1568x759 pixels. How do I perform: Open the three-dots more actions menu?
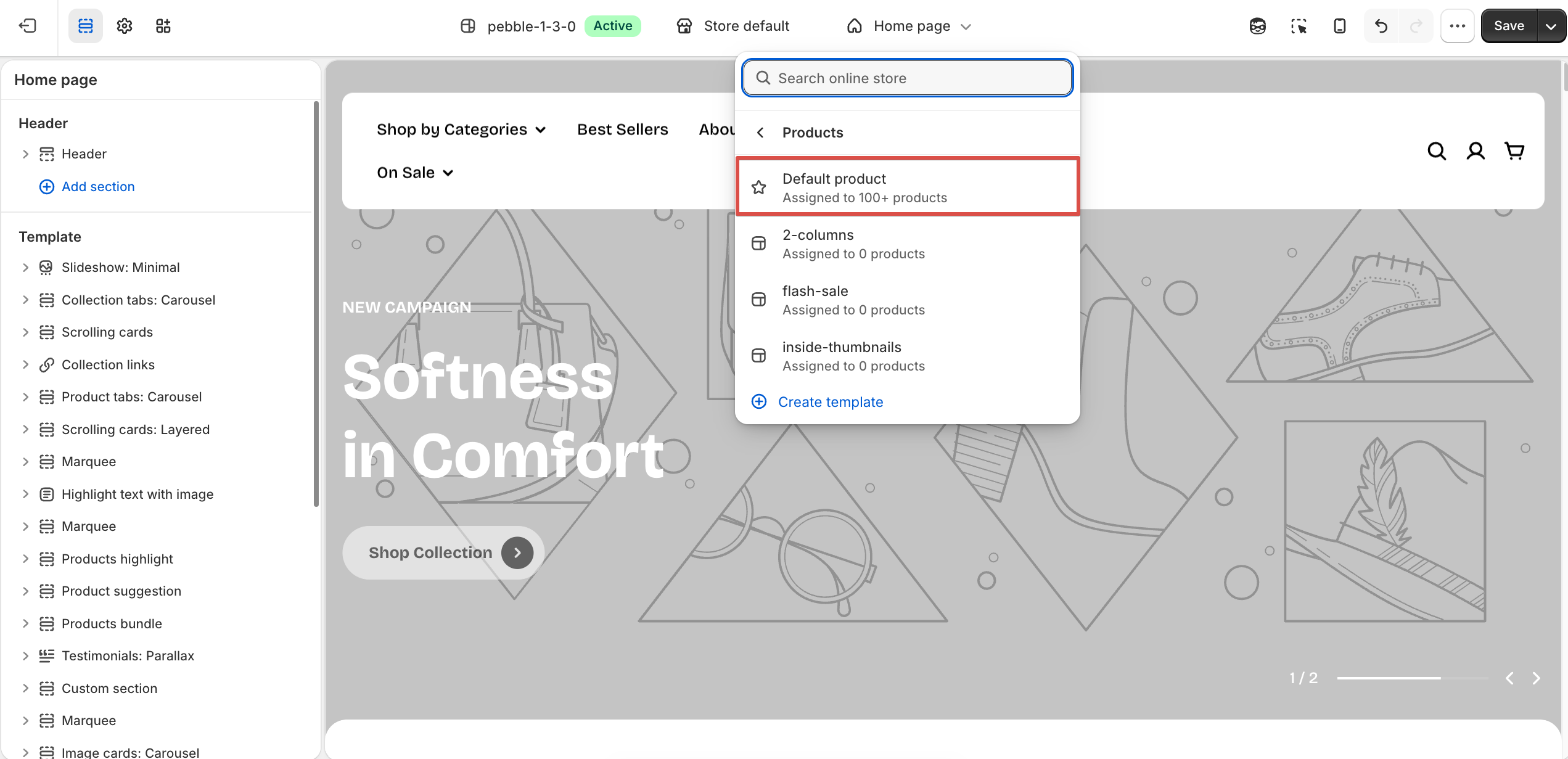pos(1457,26)
